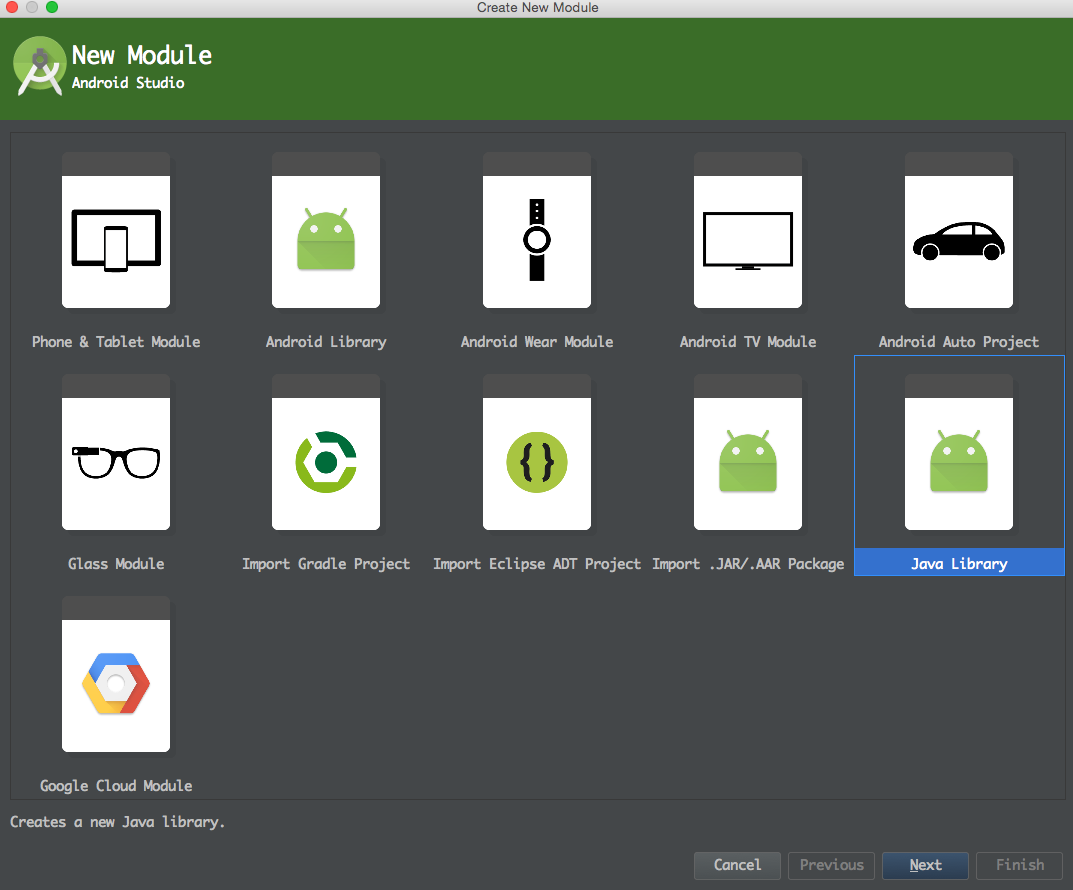Click the Android Studio logo in header
The image size is (1073, 890).
click(x=40, y=67)
